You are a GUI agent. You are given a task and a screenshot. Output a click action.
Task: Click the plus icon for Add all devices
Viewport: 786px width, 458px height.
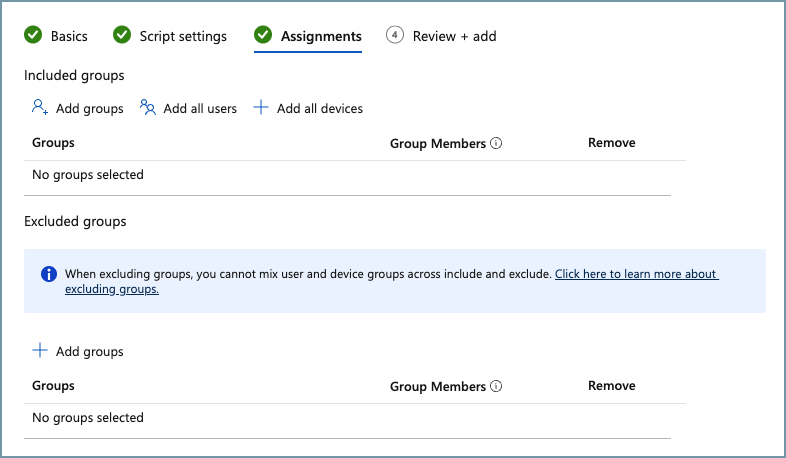261,108
